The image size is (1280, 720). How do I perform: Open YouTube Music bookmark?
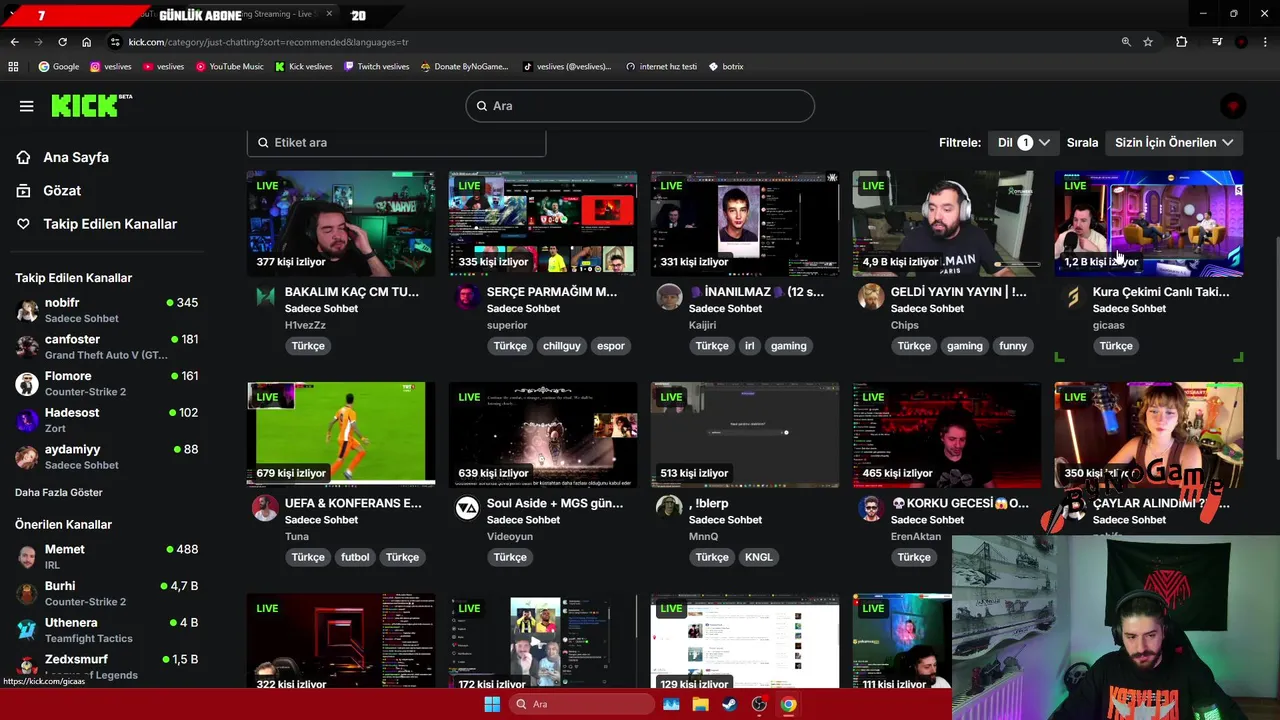coord(229,67)
